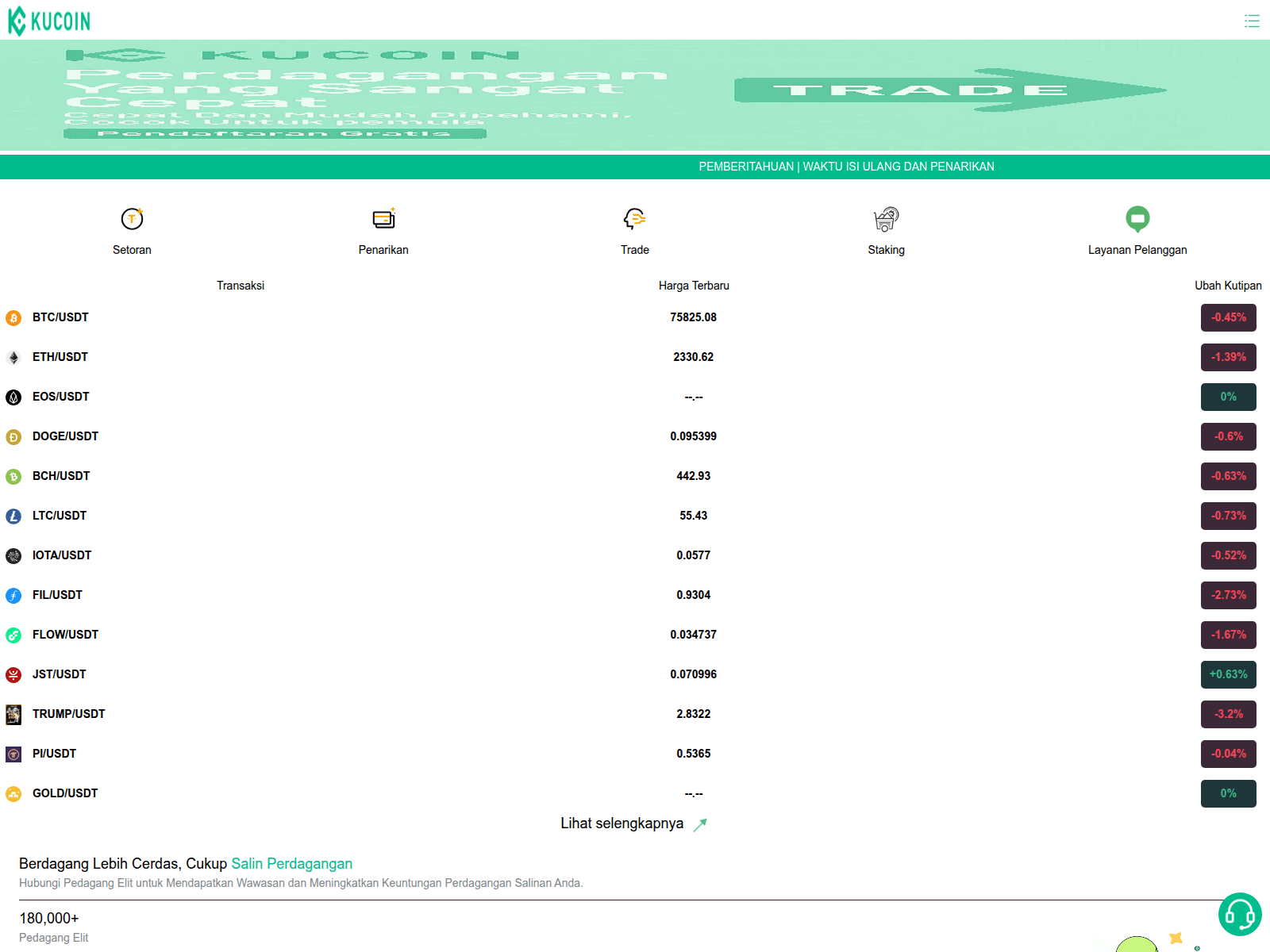The width and height of the screenshot is (1270, 952).
Task: Click the PI coin icon
Action: (x=13, y=754)
